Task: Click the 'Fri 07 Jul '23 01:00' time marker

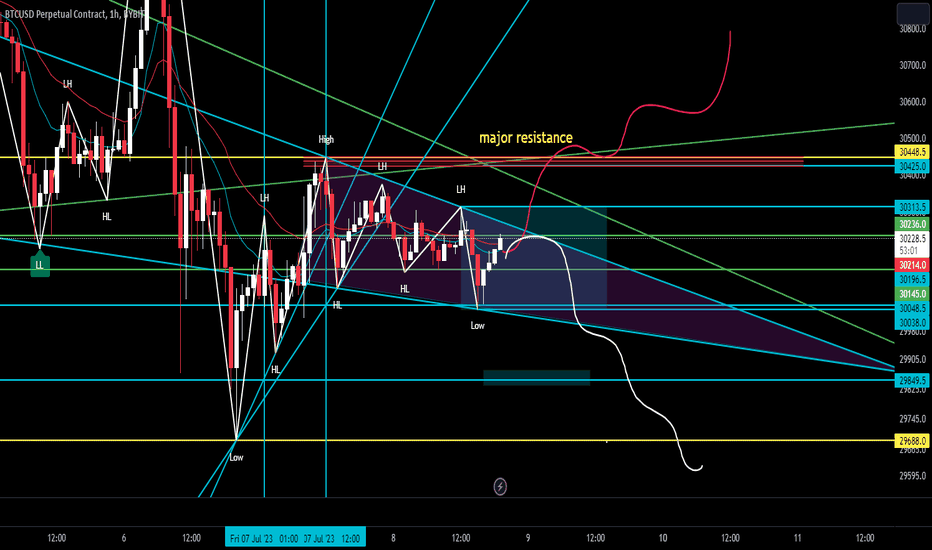Action: pyautogui.click(x=263, y=538)
